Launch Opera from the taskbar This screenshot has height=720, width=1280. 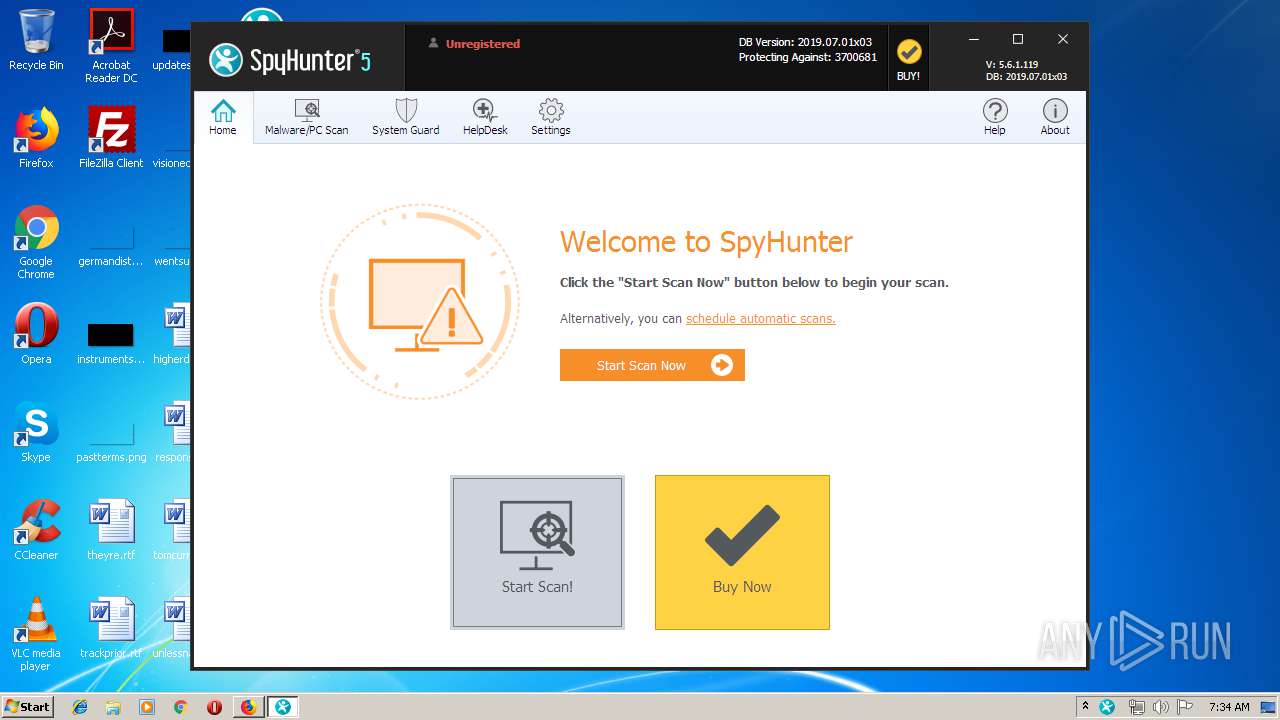(214, 707)
